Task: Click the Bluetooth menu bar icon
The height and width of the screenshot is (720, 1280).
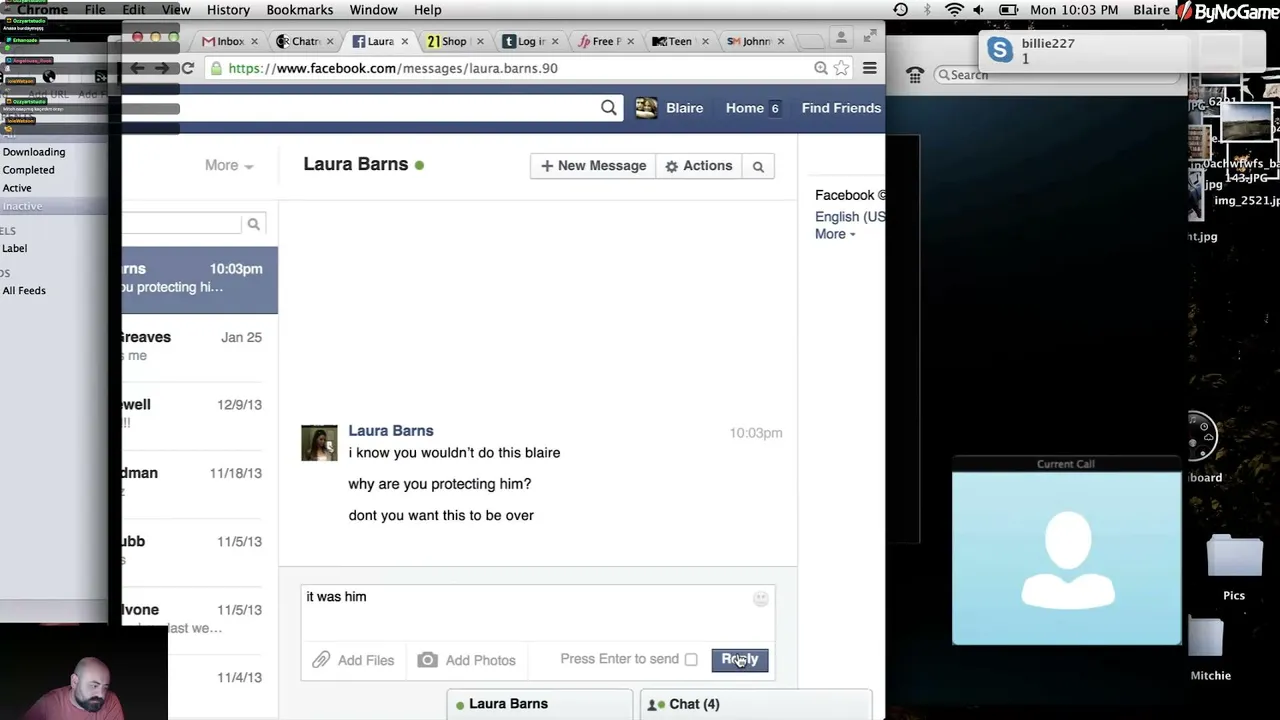Action: coord(927,10)
